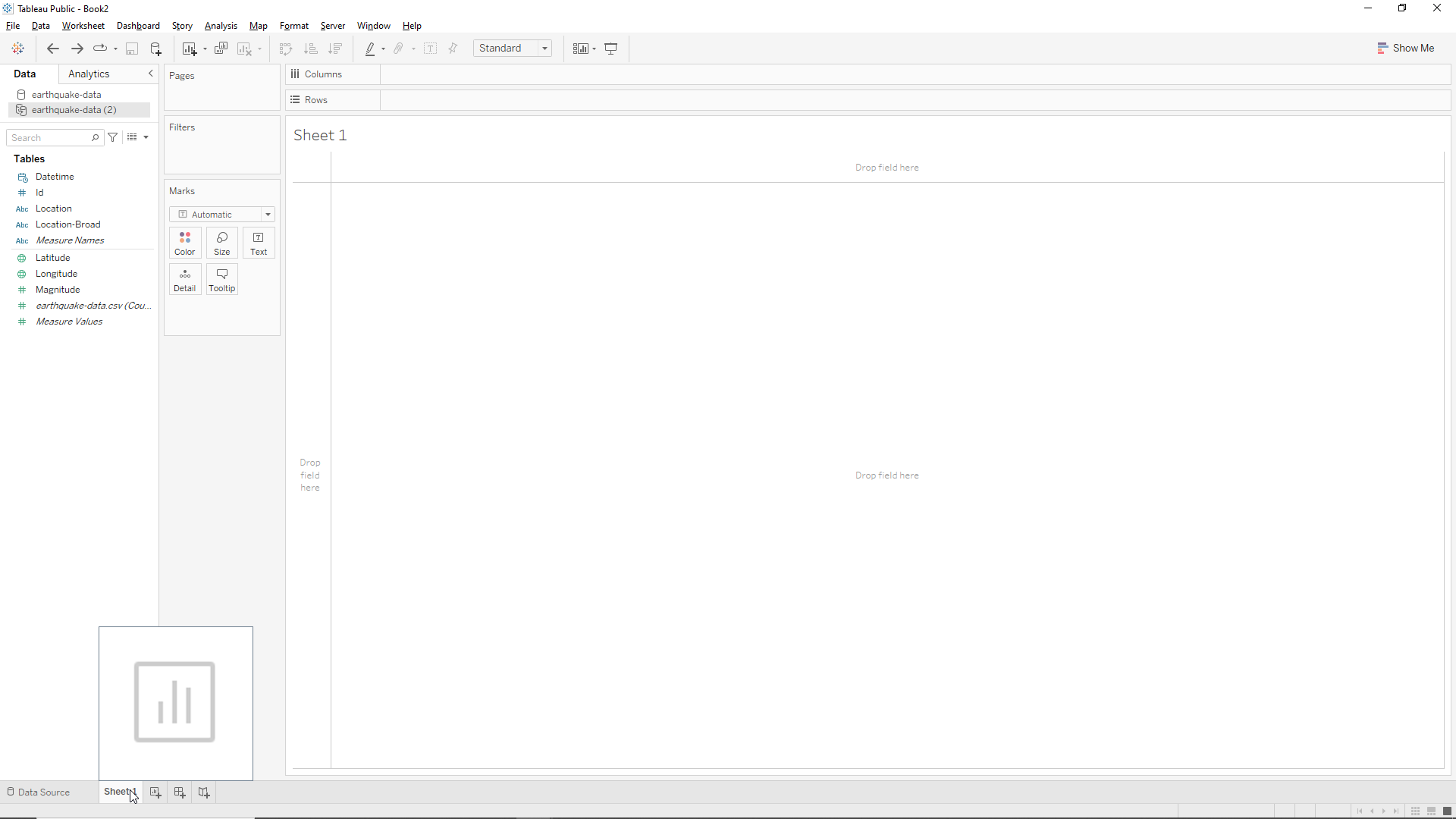This screenshot has width=1456, height=819.
Task: Switch to the Analytics tab
Action: point(89,74)
